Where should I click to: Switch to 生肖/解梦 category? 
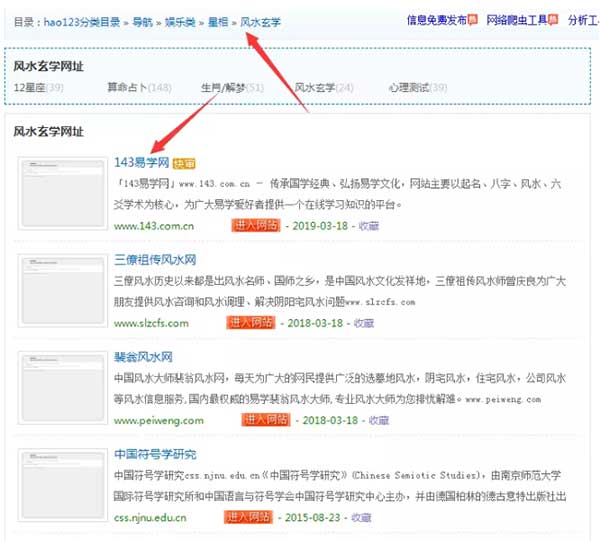(x=221, y=87)
